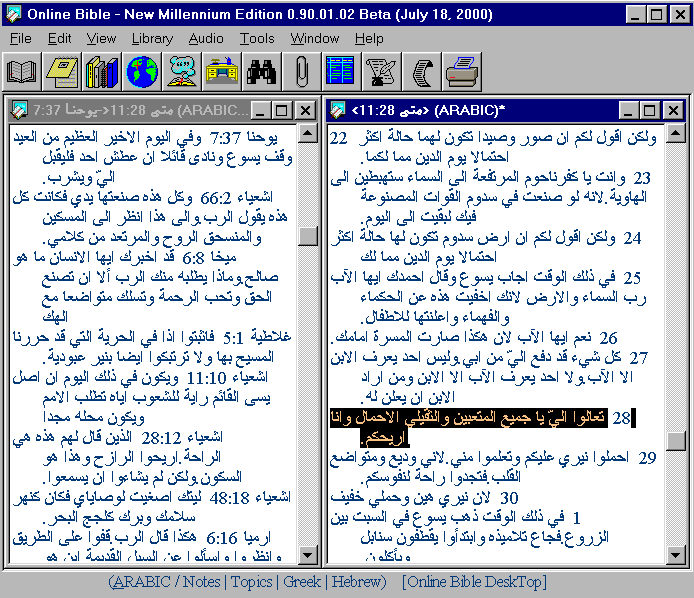694x598 pixels.
Task: Click the 28:12 reference in left pane
Action: [161, 438]
